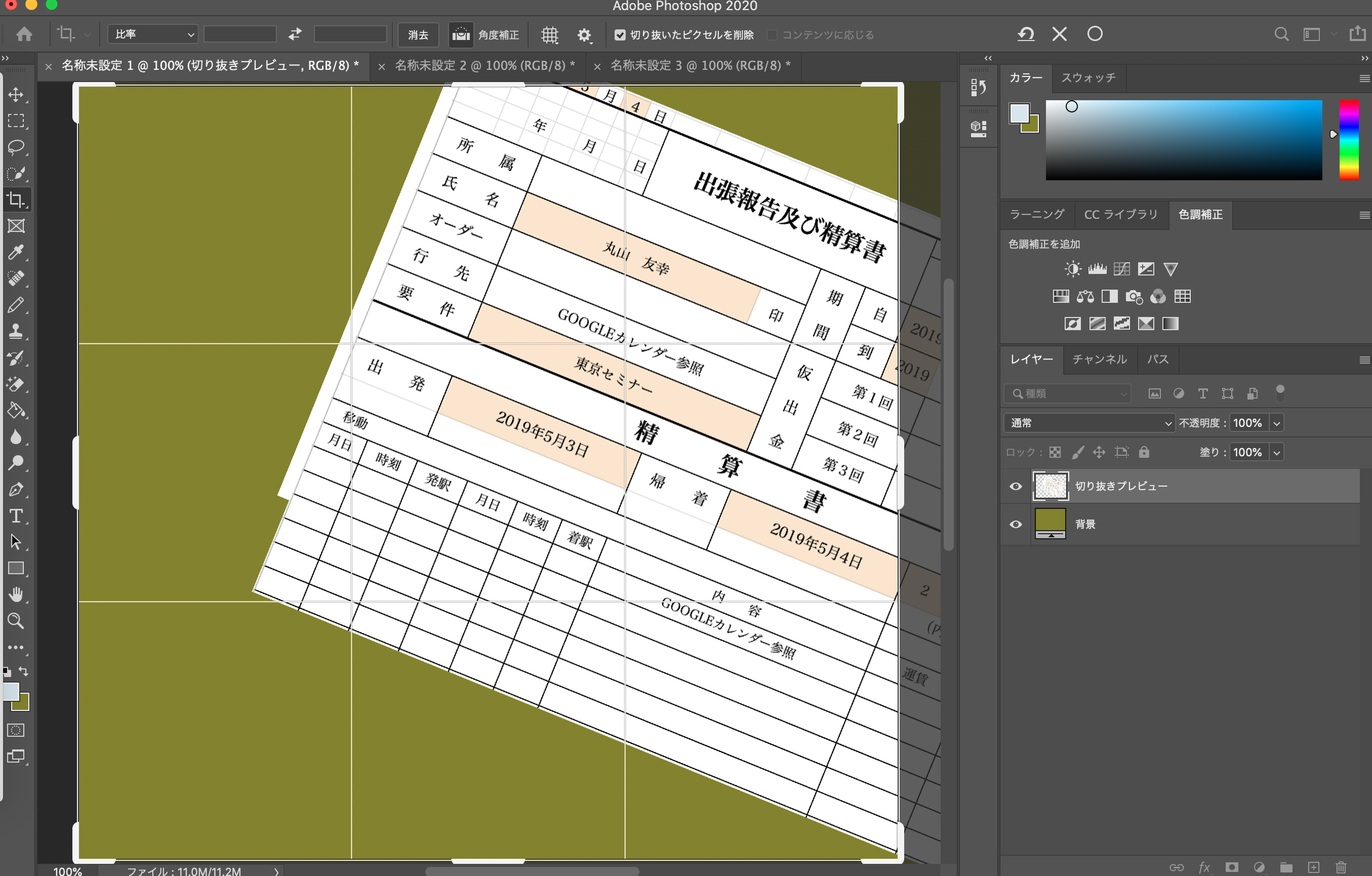Viewport: 1372px width, 876px height.
Task: Click the 消去 clear button
Action: click(x=418, y=35)
